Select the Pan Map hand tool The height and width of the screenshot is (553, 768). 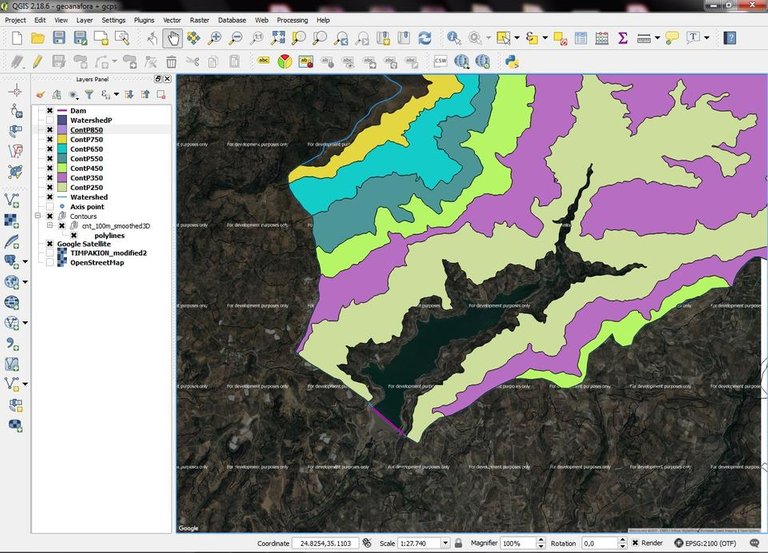click(172, 38)
